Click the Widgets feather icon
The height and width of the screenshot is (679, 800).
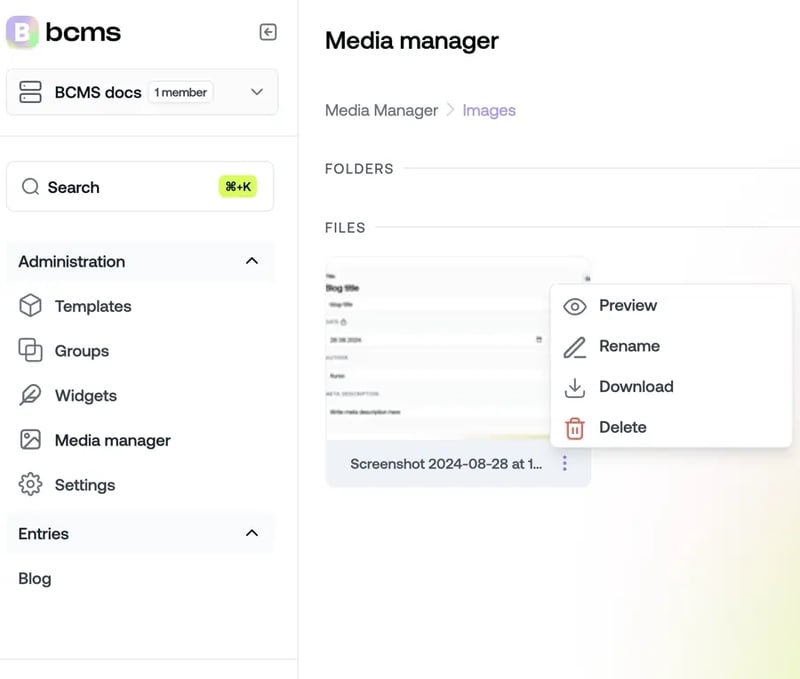point(31,395)
